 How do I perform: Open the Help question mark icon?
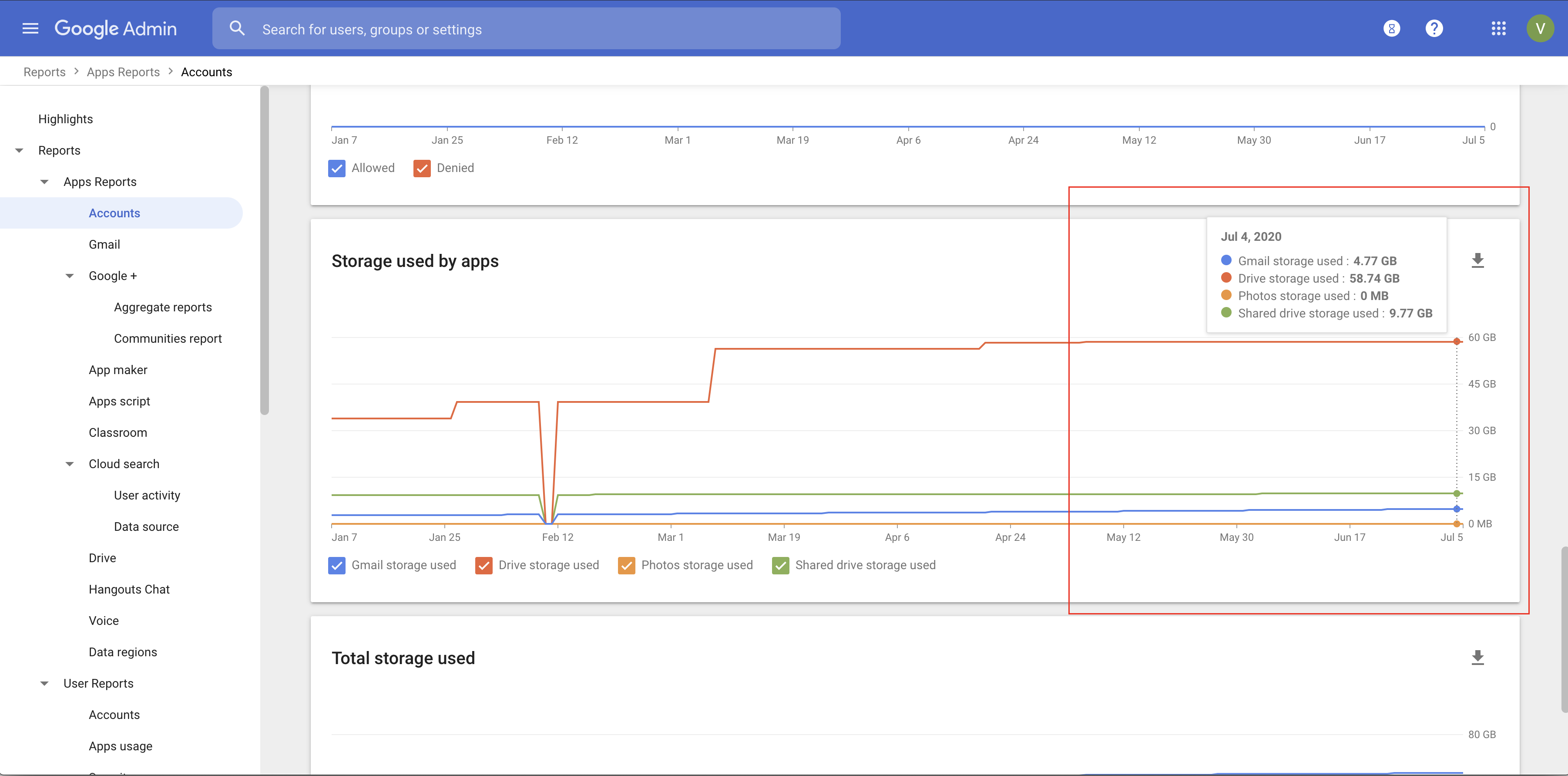pyautogui.click(x=1434, y=29)
